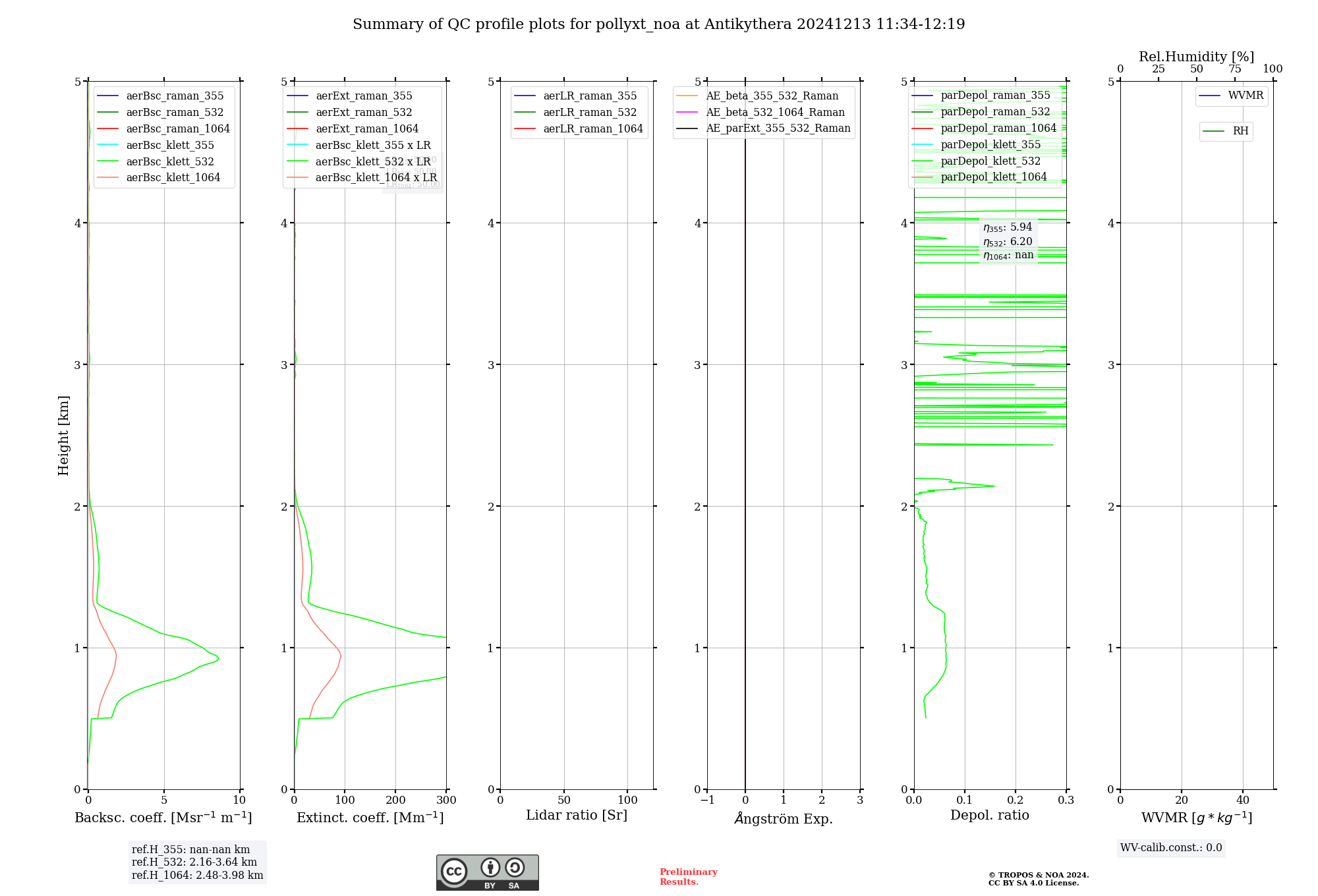Select legend entry aerBsc_raman_355
The width and height of the screenshot is (1318, 896).
click(x=160, y=96)
